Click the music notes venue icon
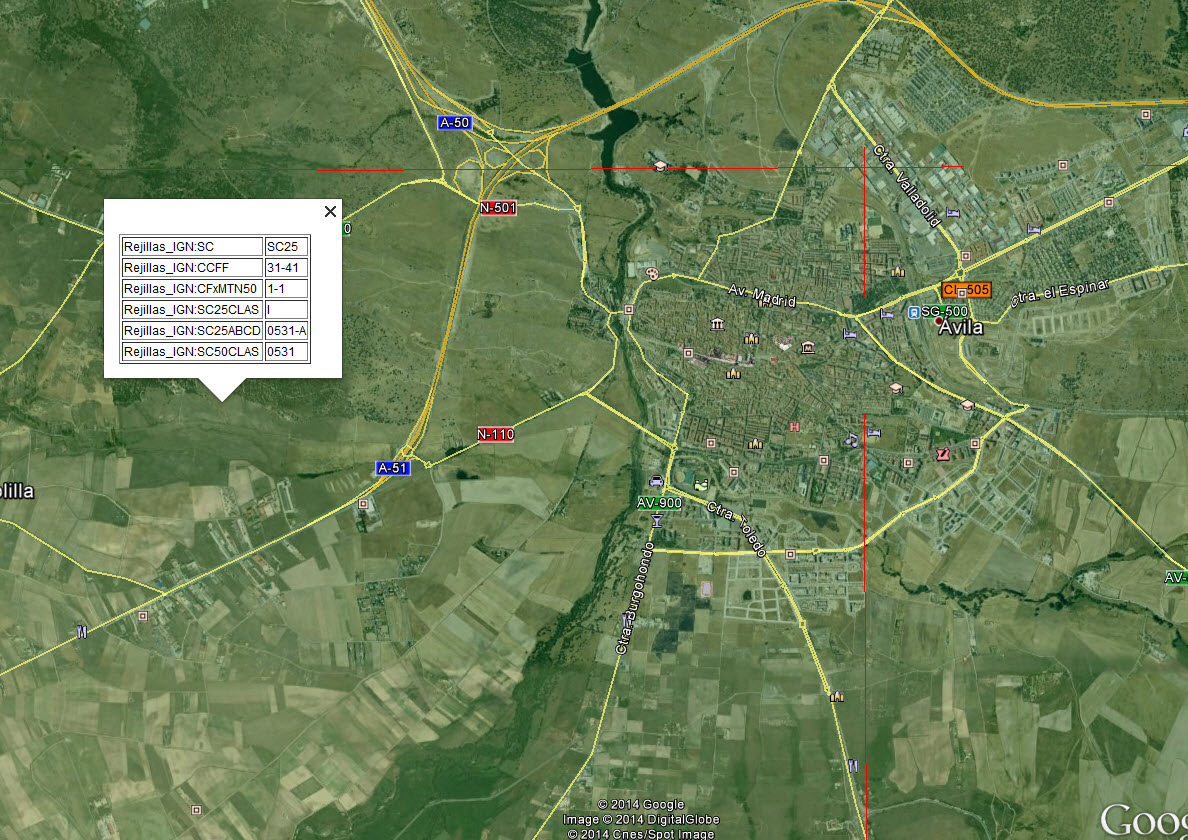 850,438
